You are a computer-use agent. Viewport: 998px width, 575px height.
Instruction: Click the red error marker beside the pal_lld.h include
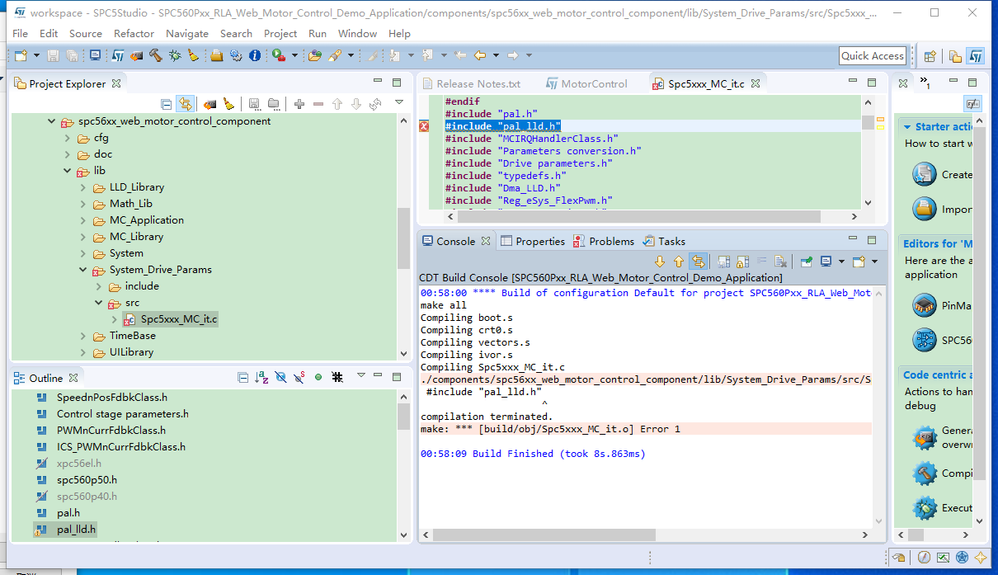[424, 126]
